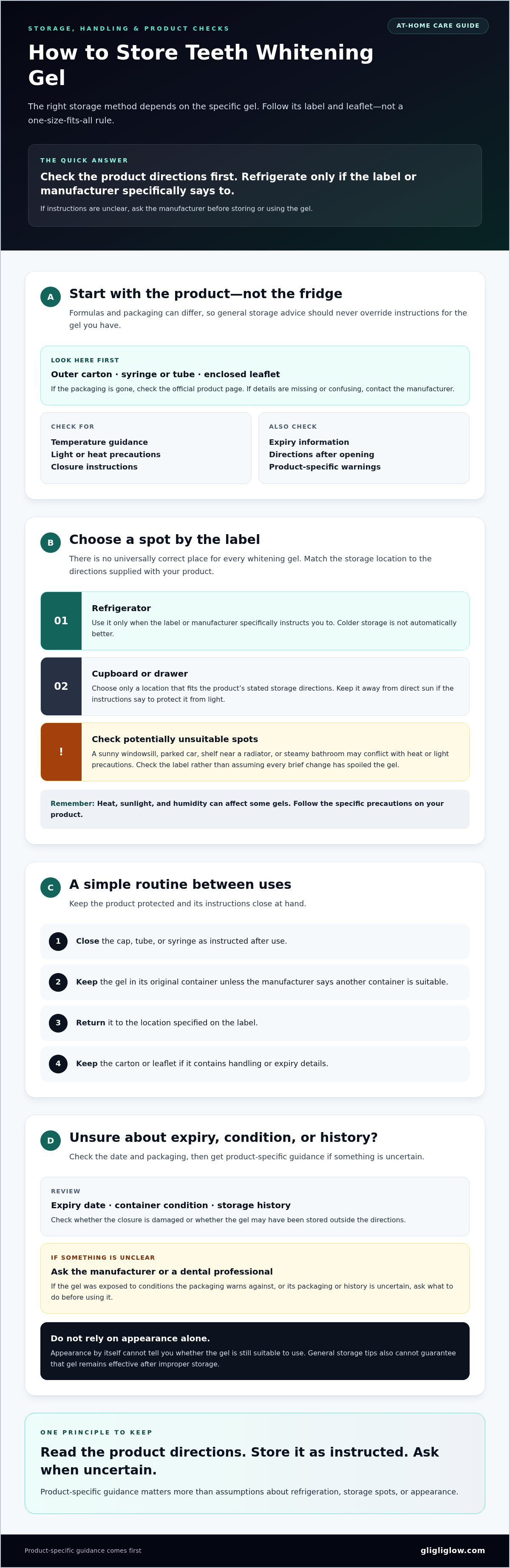Click the Quick Answer callout box
This screenshot has height=1568, width=510.
click(x=255, y=186)
